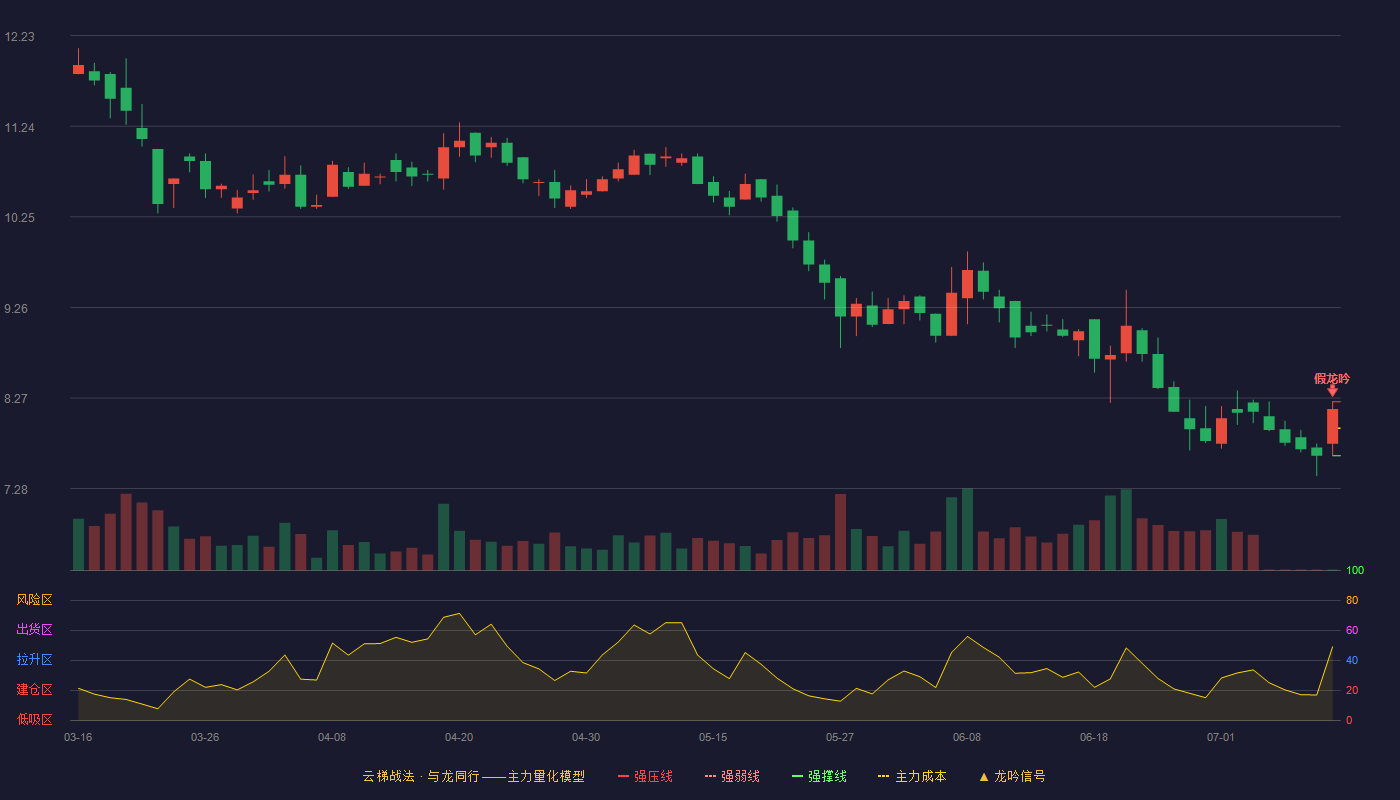Viewport: 1400px width, 800px height.
Task: Click the indicator scale value 100
Action: pos(1355,571)
